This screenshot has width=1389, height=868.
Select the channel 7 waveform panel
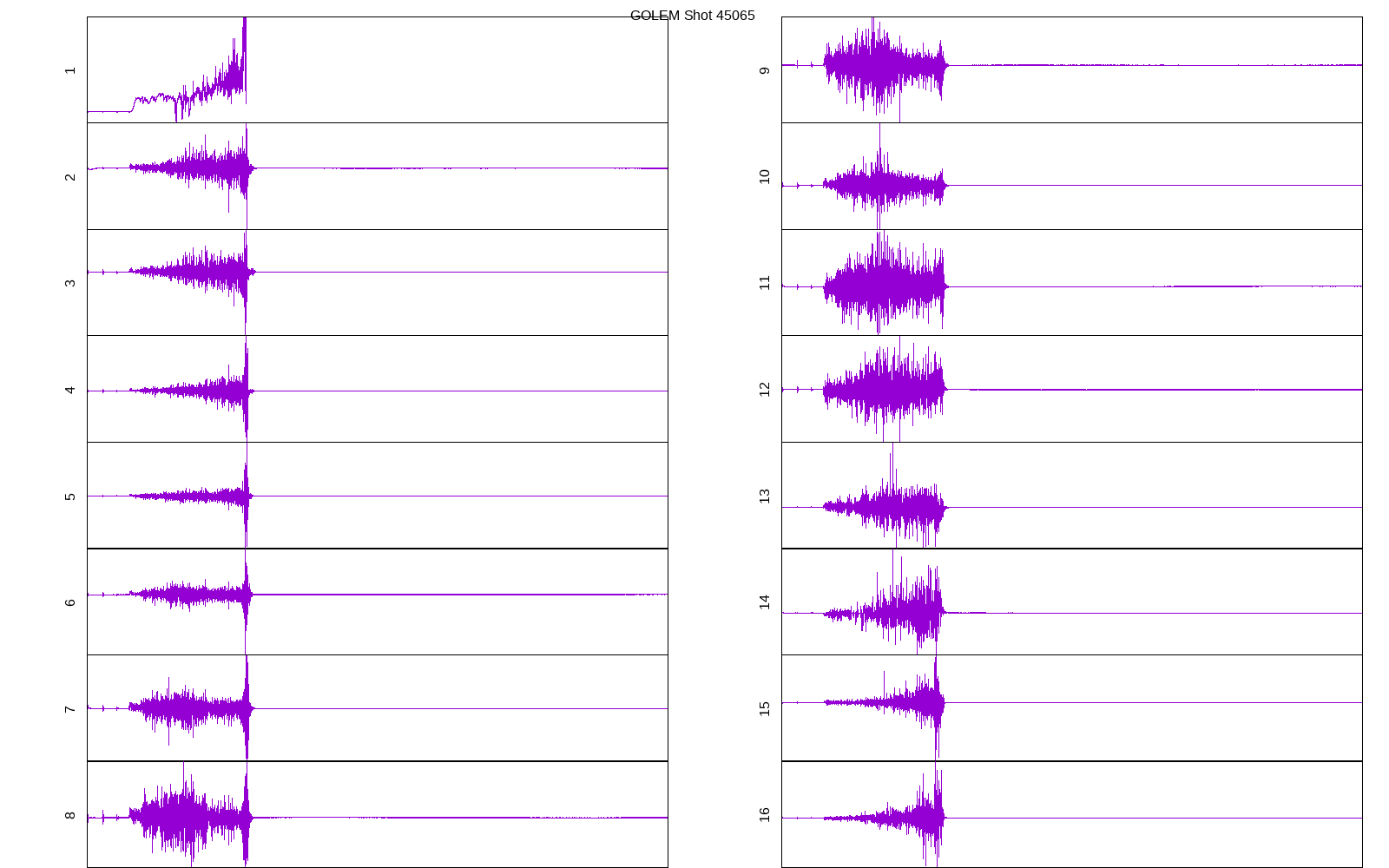[x=377, y=707]
